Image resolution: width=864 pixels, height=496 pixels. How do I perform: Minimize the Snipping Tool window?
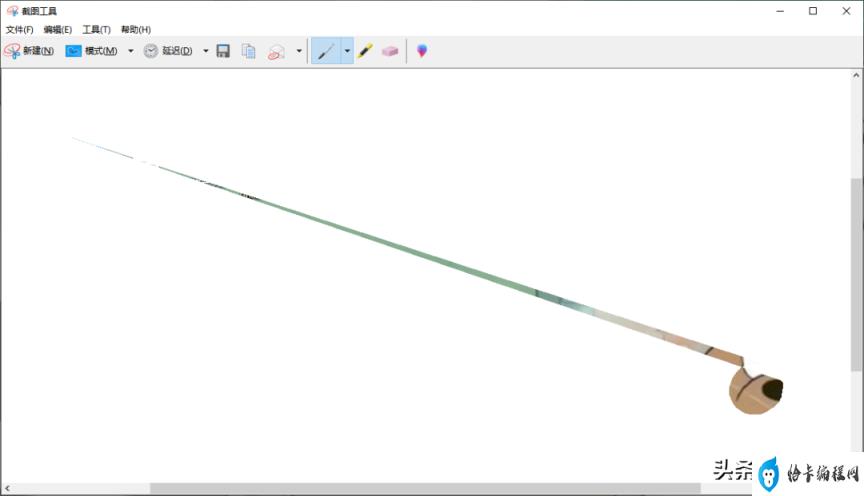[780, 11]
